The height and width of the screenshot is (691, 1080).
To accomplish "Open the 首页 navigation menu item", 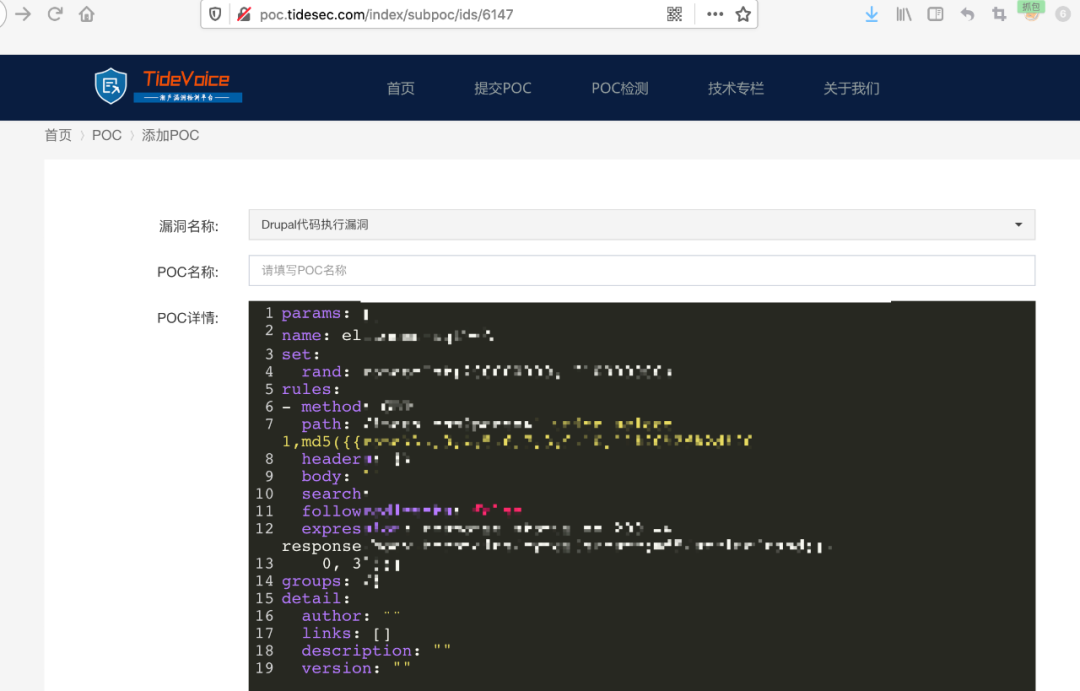I will pos(401,88).
